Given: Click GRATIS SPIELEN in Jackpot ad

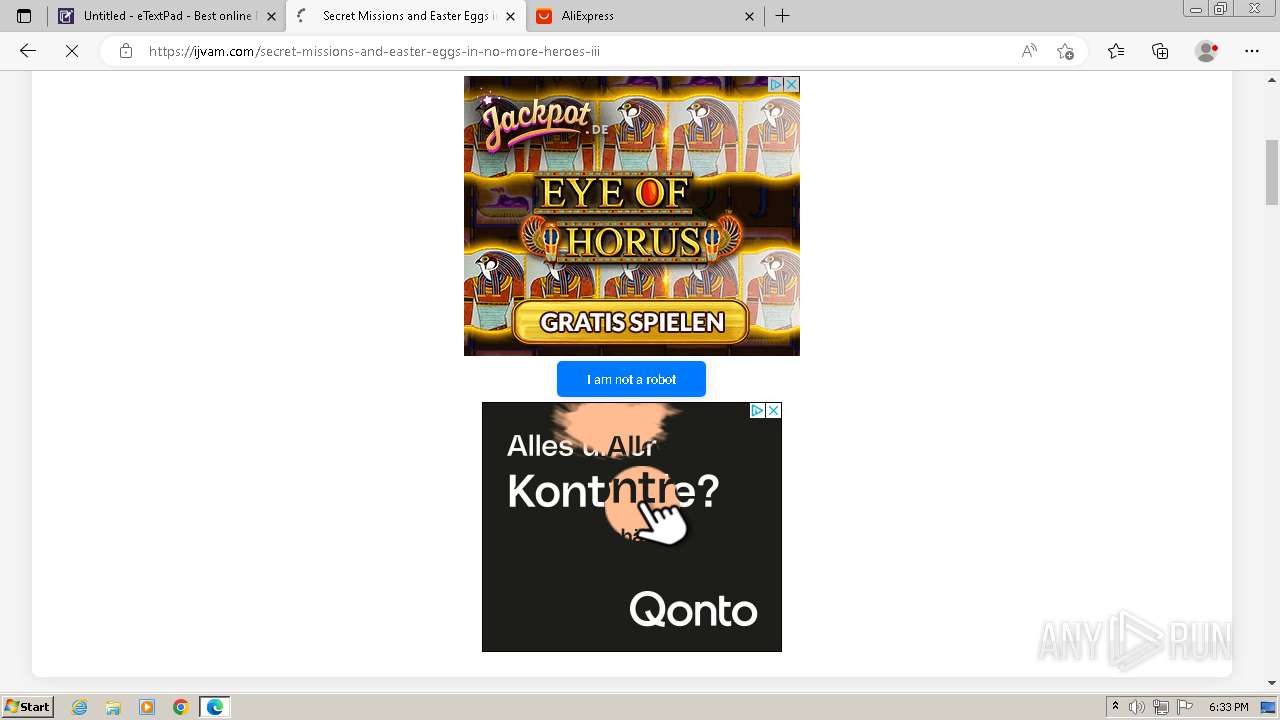Looking at the screenshot, I should tap(631, 322).
